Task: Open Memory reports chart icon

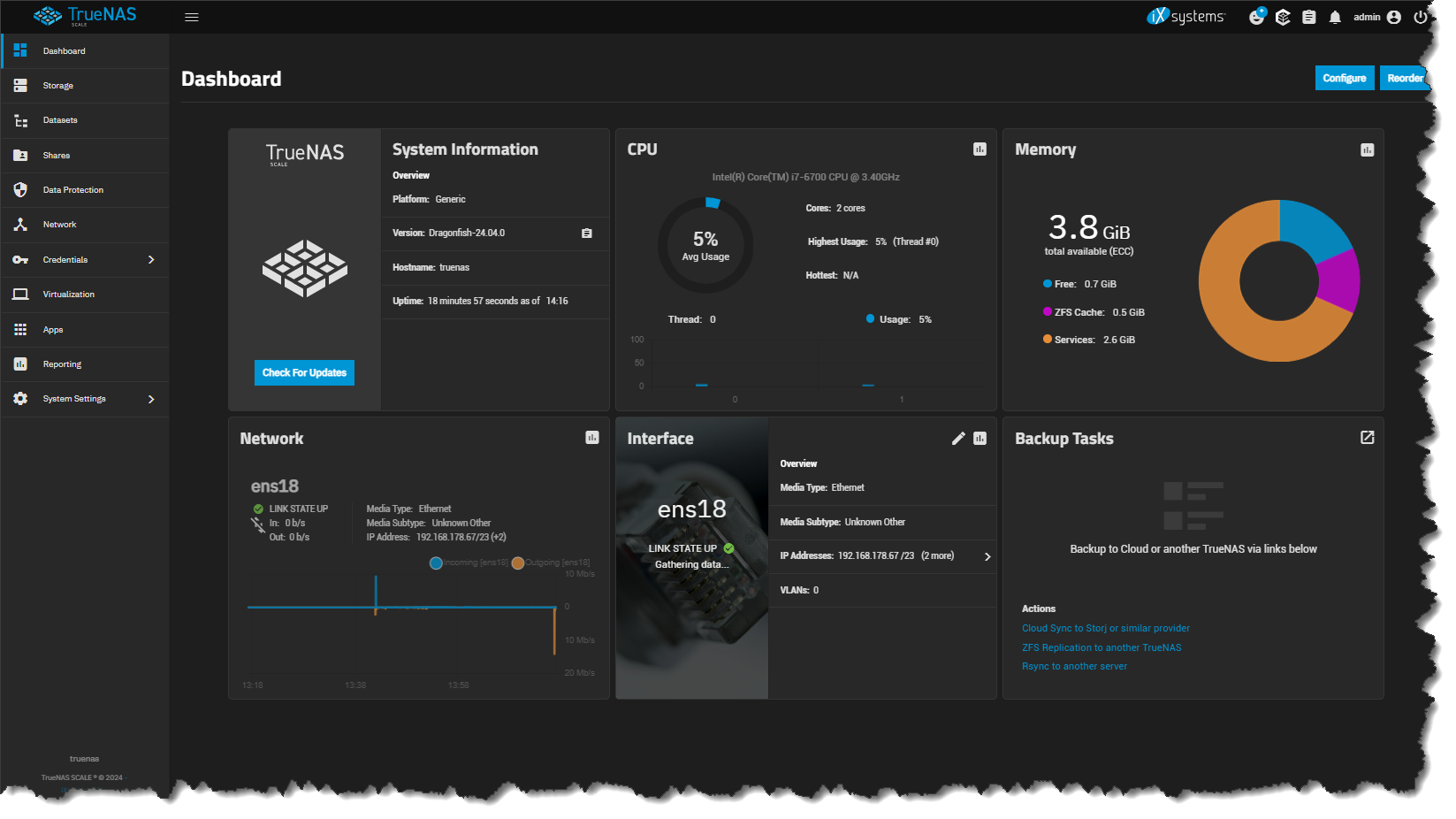Action: coord(1367,149)
